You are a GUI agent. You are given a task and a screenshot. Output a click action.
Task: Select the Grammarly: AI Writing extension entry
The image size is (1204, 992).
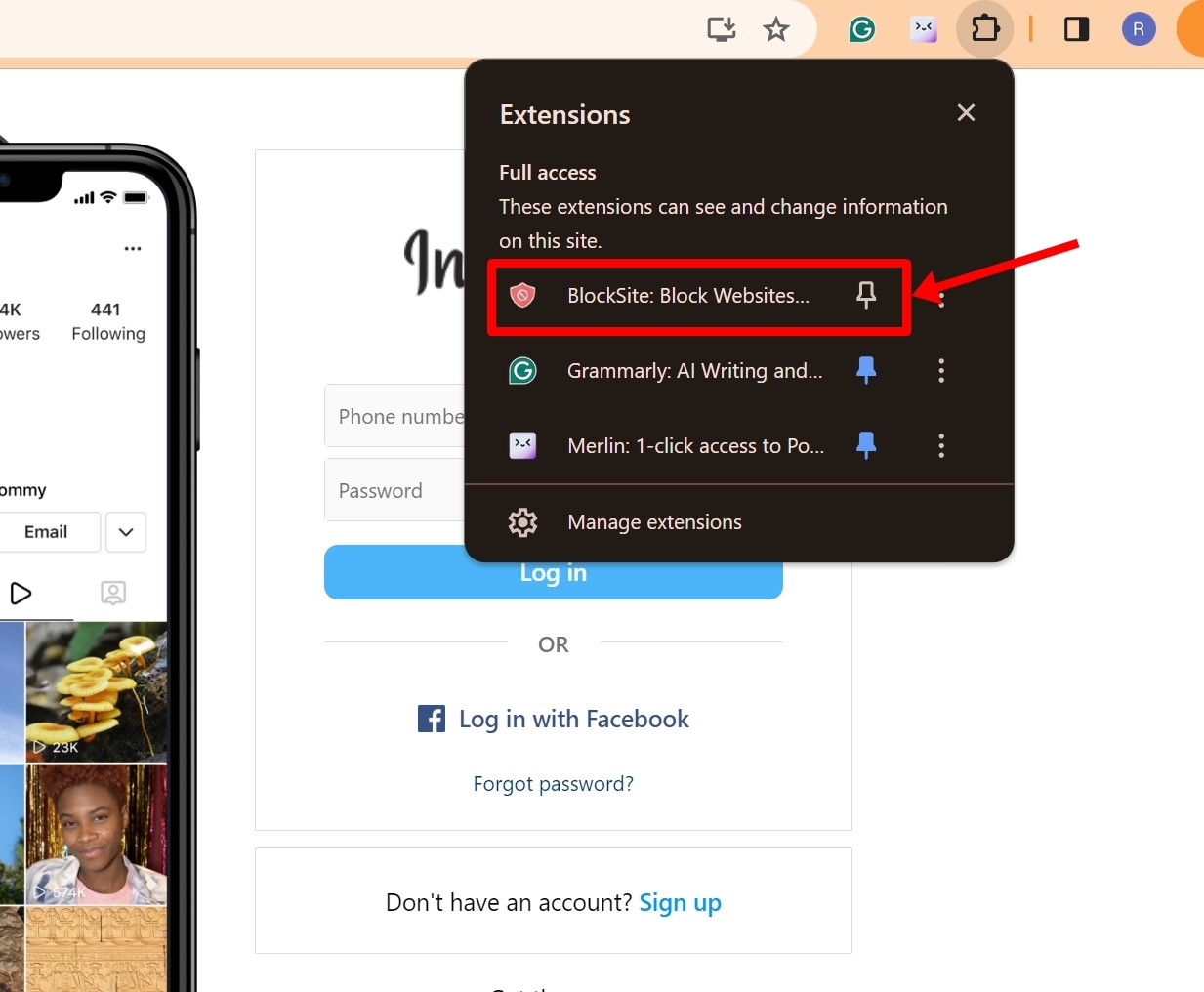pyautogui.click(x=667, y=371)
